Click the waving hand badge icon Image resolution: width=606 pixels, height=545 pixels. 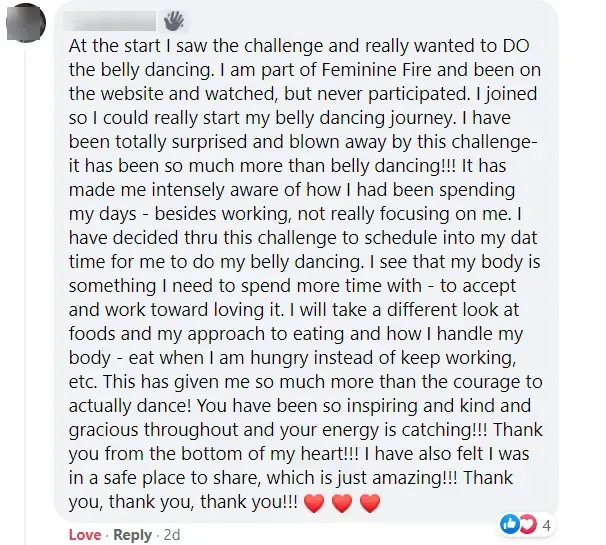pos(174,21)
